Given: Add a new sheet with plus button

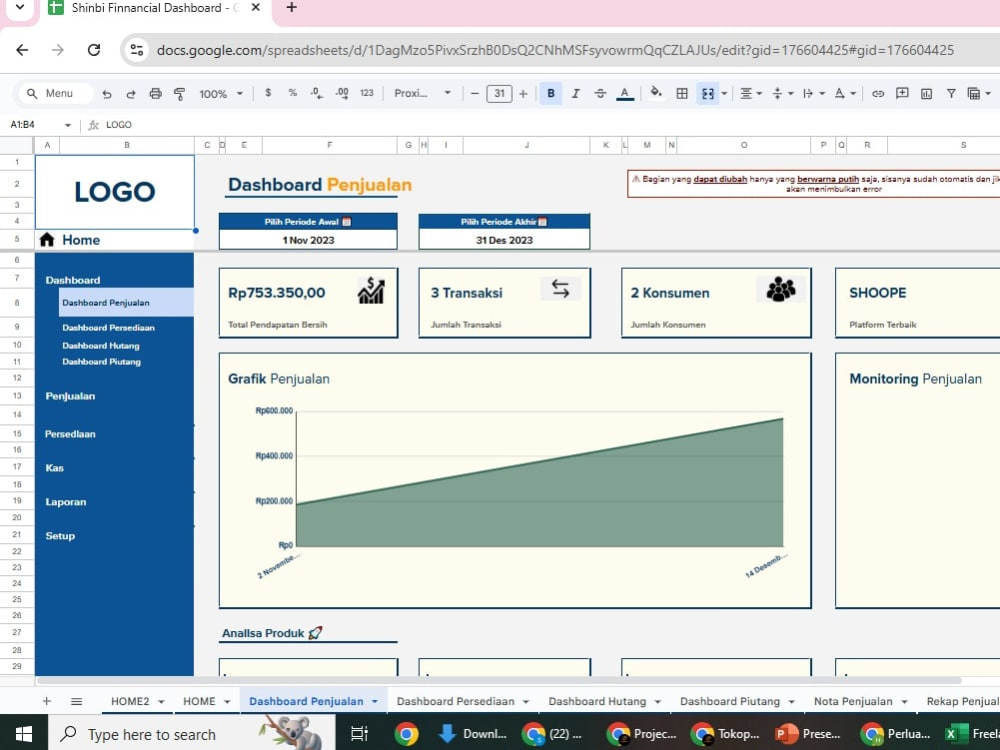Looking at the screenshot, I should (47, 701).
